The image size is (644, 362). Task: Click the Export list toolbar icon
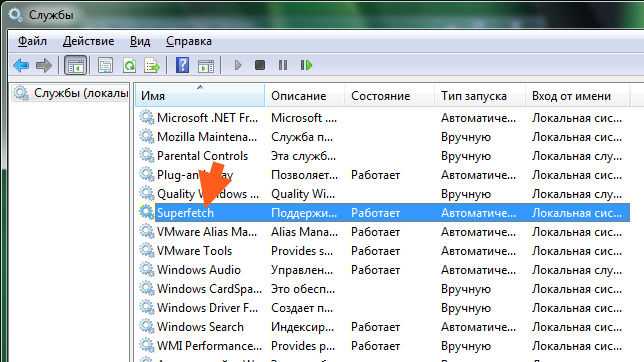152,65
